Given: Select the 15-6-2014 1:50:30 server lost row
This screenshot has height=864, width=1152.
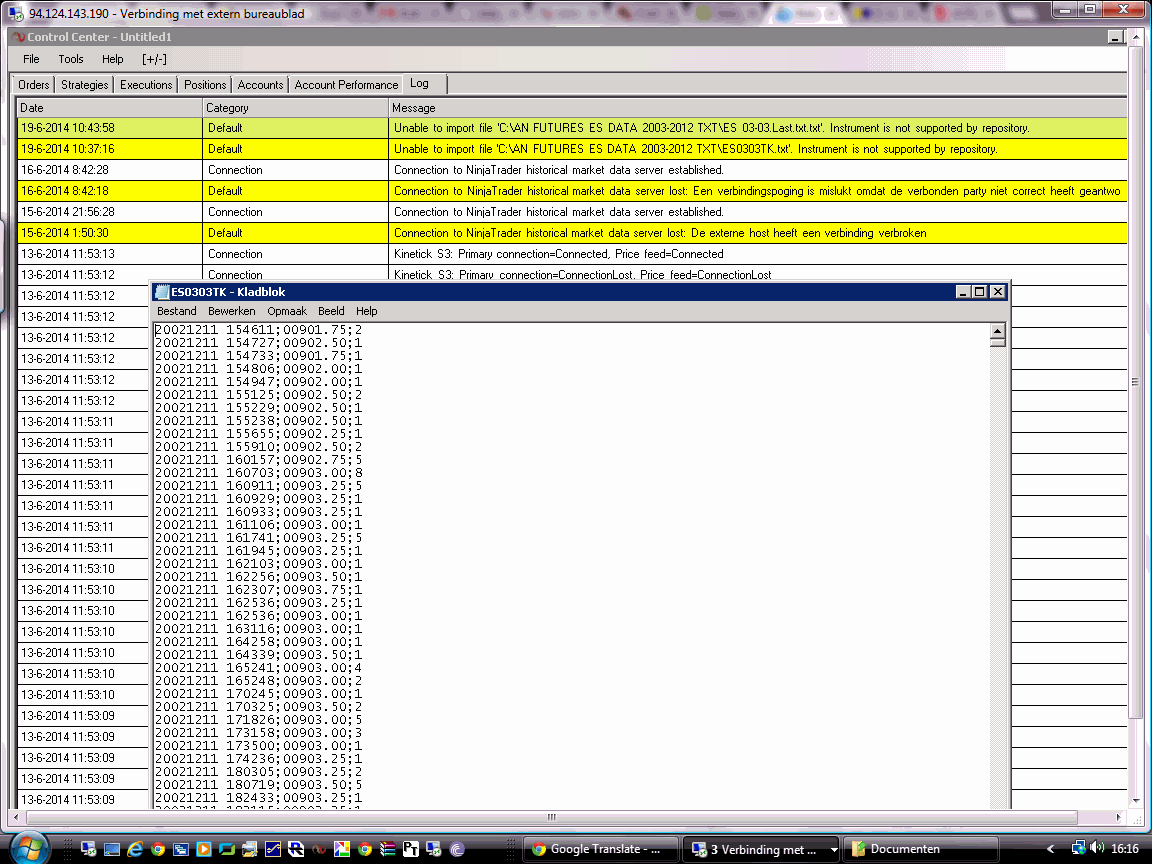Looking at the screenshot, I should click(572, 233).
